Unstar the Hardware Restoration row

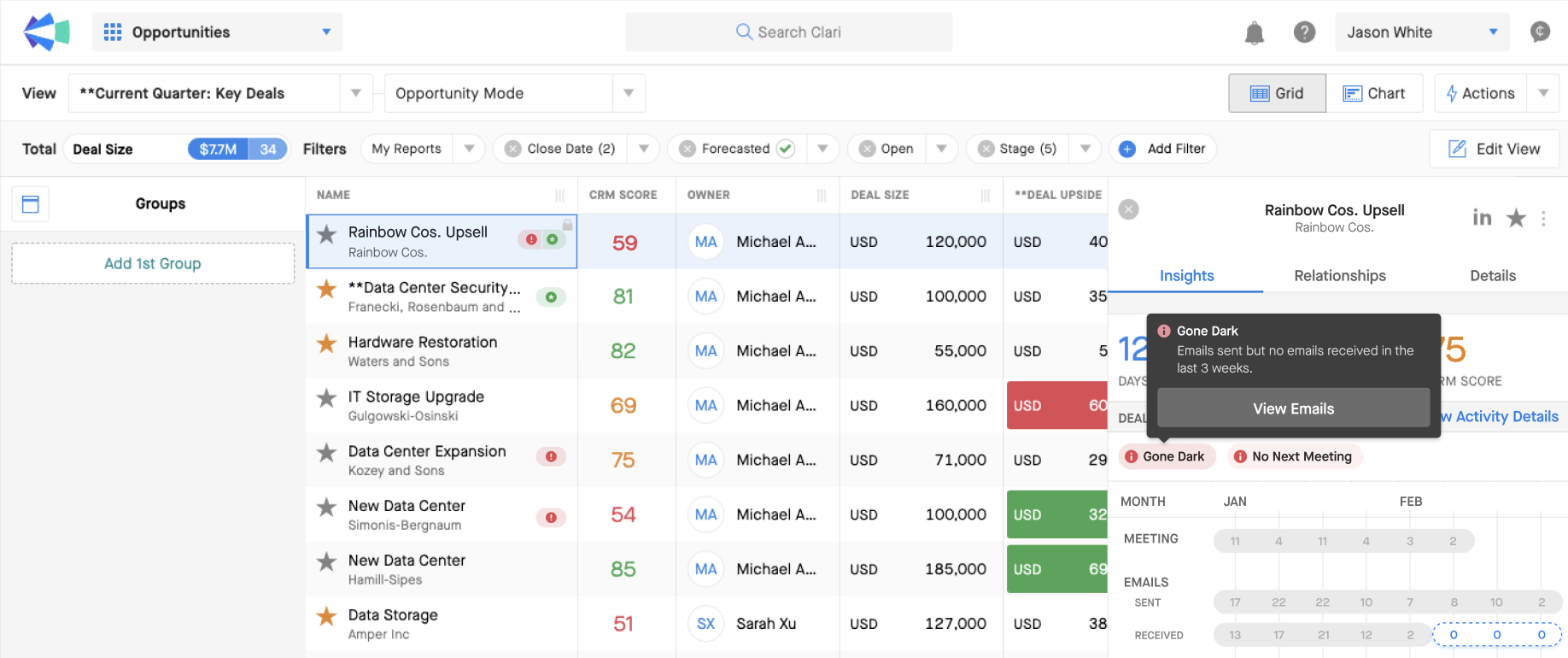point(326,344)
